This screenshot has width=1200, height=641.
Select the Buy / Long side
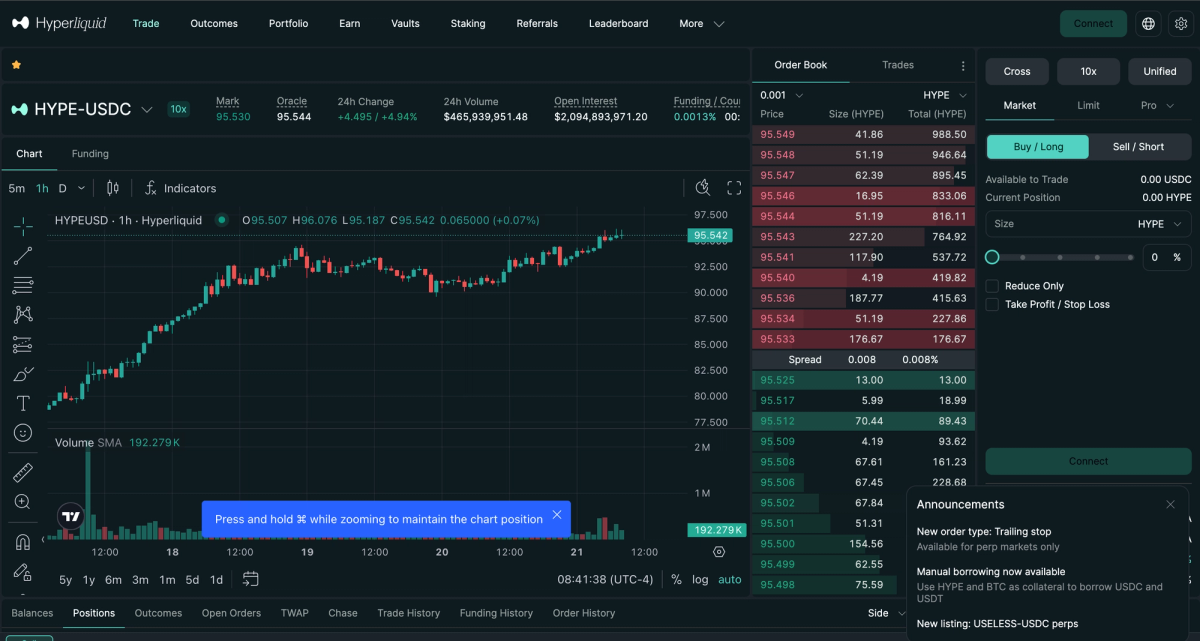click(1038, 147)
